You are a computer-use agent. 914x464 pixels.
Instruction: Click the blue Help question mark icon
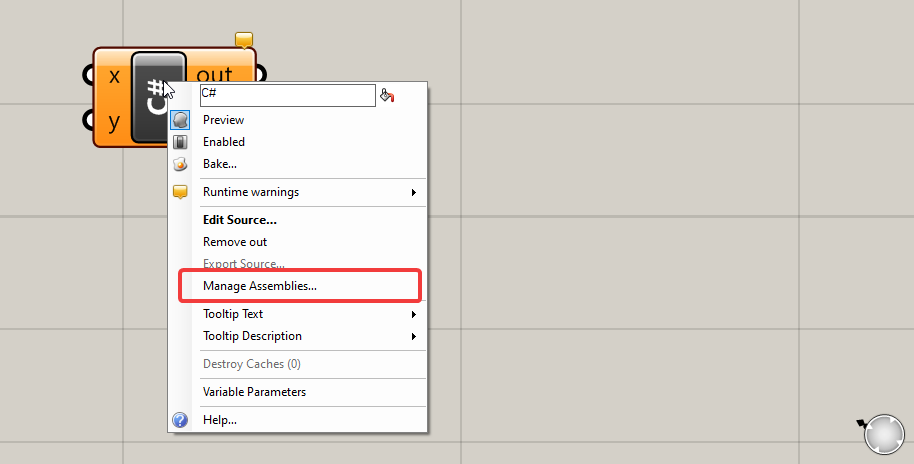point(180,420)
